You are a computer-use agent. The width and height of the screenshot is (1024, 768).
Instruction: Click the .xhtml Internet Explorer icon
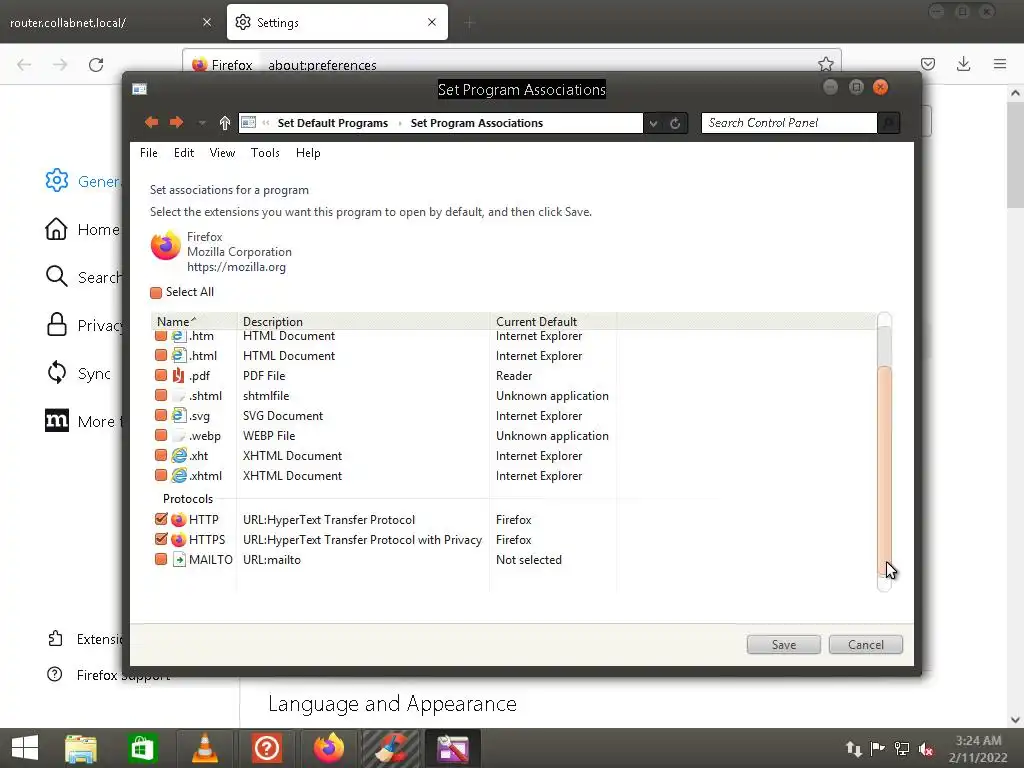click(178, 475)
